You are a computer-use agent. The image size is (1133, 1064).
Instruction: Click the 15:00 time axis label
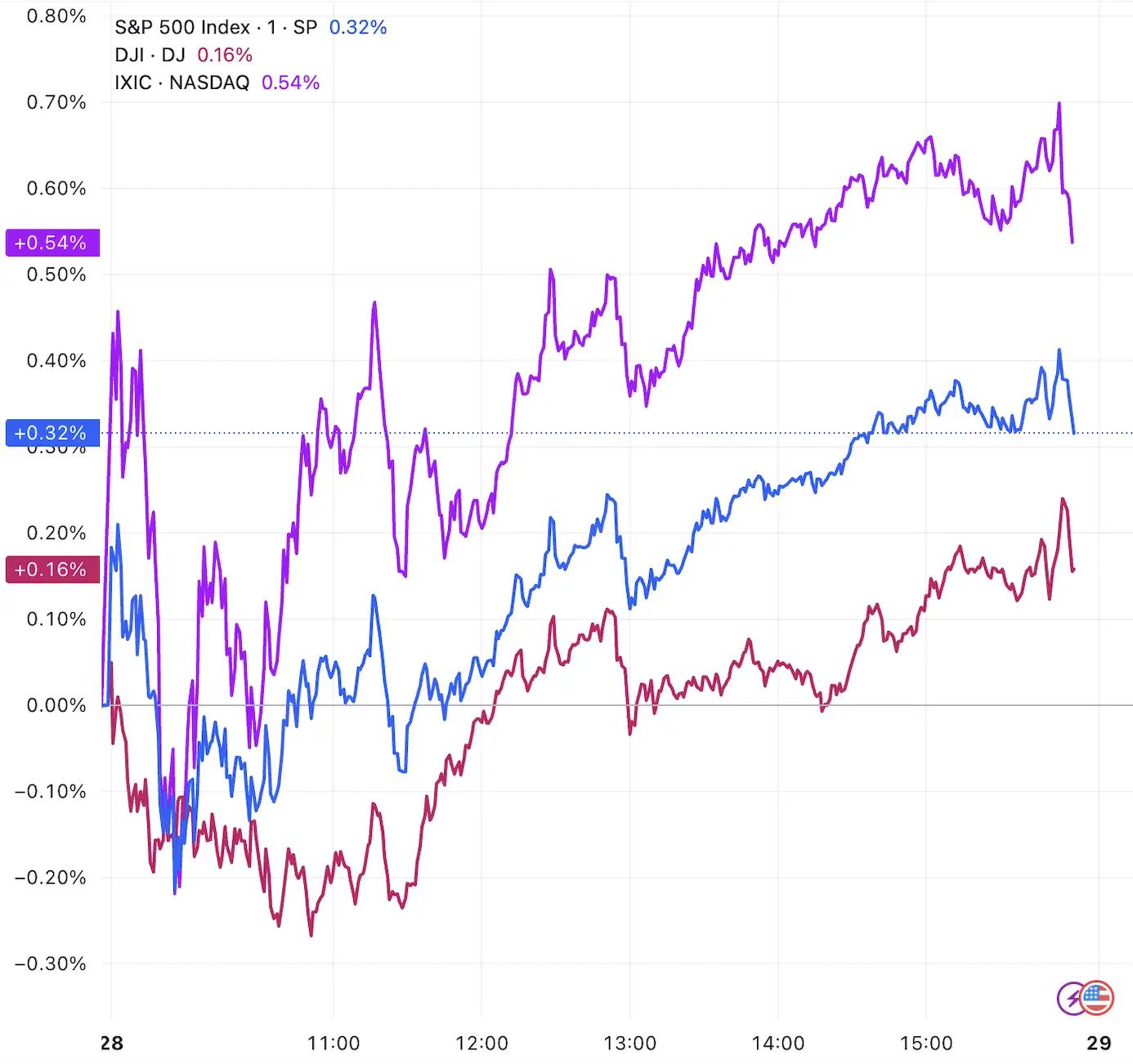coord(926,1044)
